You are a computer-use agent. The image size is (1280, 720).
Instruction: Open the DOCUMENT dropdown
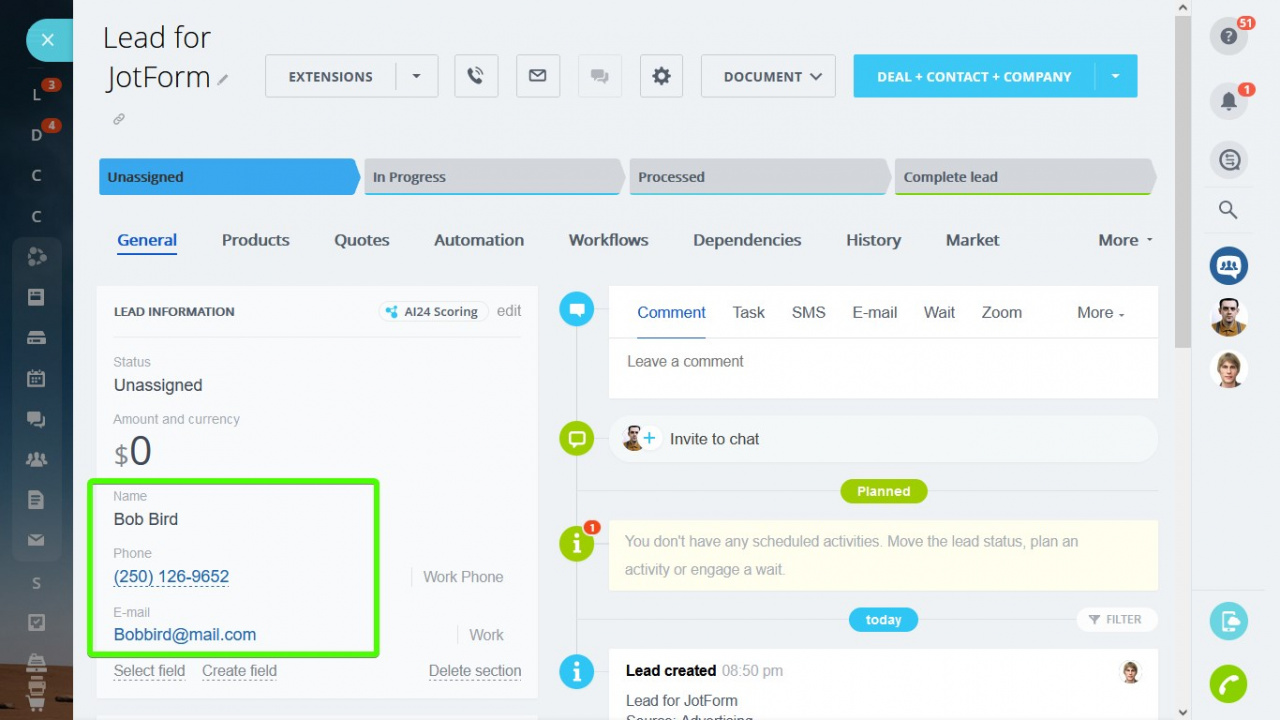pyautogui.click(x=768, y=76)
